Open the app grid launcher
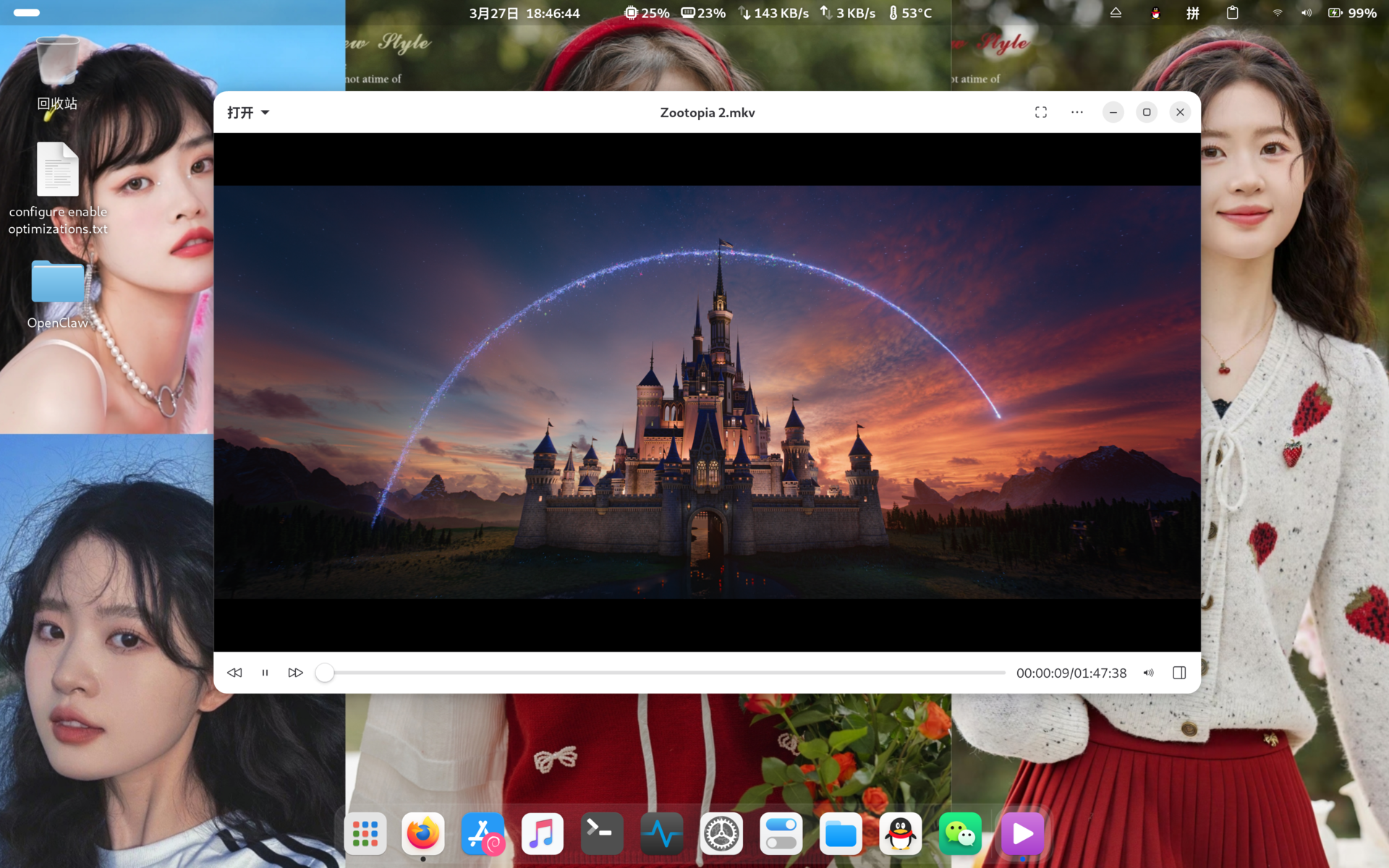 [x=365, y=833]
